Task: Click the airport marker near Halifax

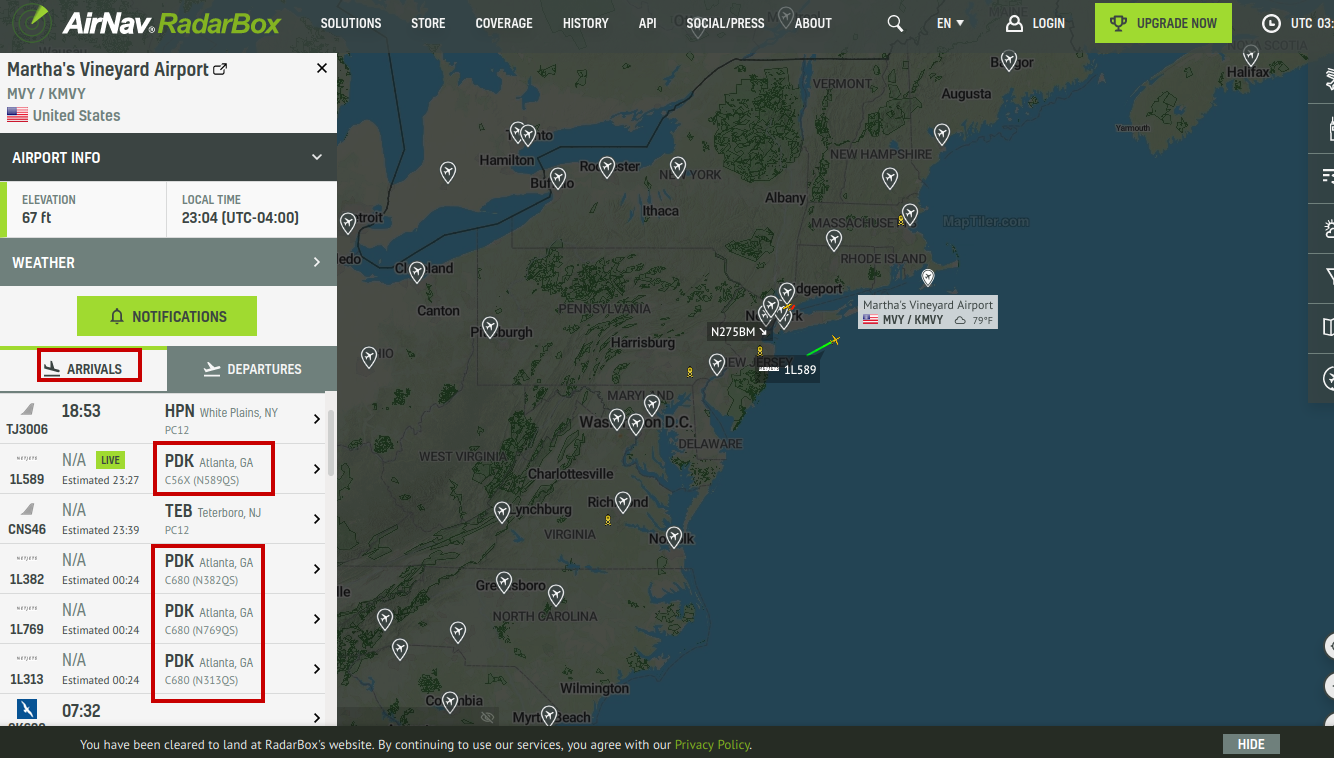Action: pos(1251,56)
